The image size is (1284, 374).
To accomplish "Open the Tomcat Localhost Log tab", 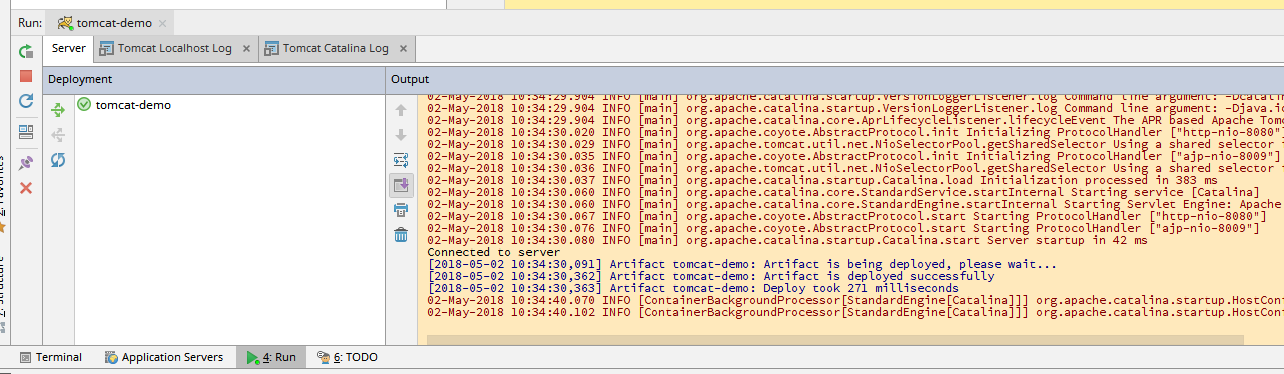I will [175, 48].
